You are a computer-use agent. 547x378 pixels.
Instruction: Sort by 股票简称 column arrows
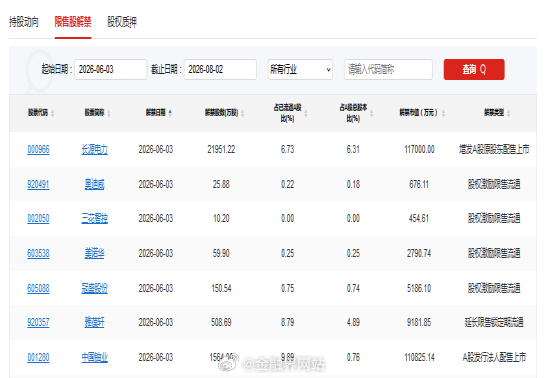click(109, 113)
